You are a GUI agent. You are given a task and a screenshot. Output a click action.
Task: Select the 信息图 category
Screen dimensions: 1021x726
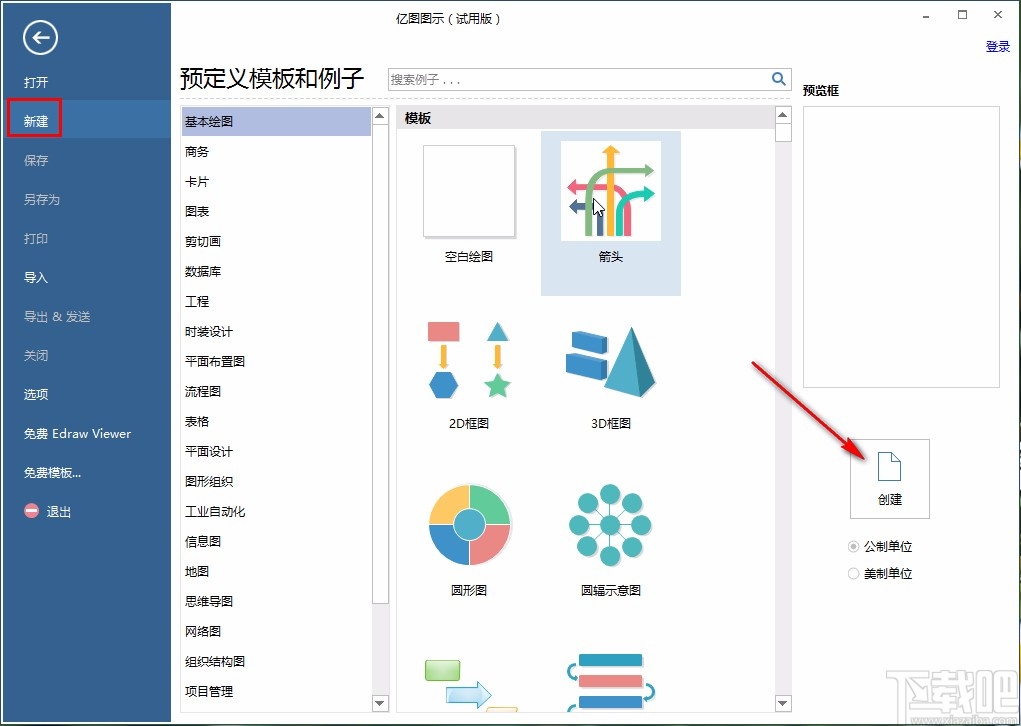tap(276, 541)
